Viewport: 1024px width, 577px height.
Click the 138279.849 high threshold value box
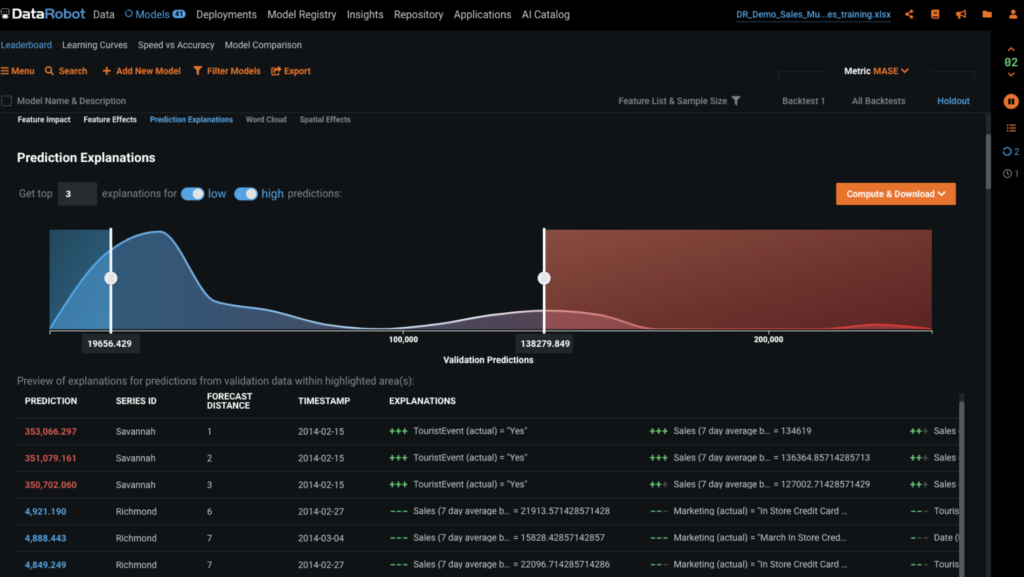coord(545,343)
